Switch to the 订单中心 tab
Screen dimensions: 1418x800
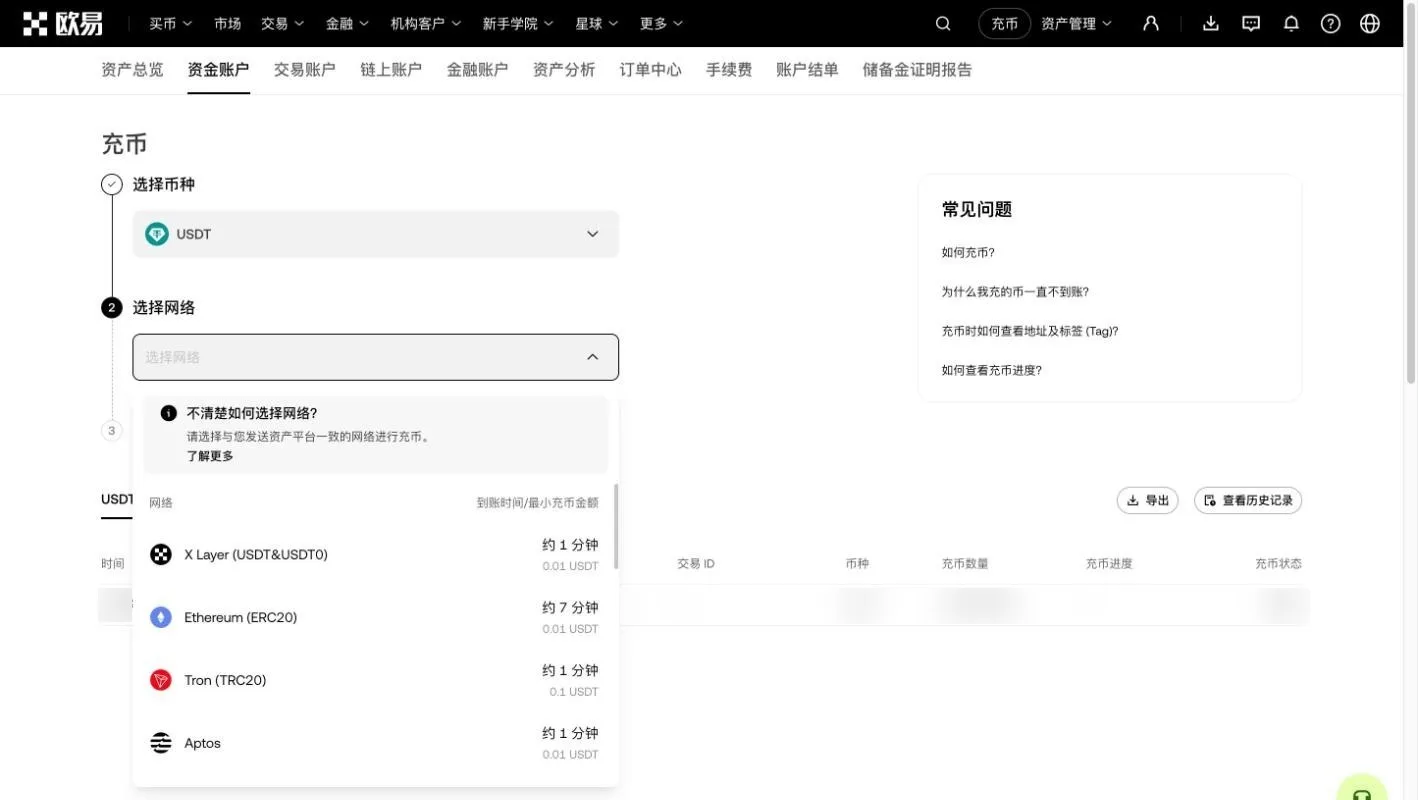click(x=650, y=69)
